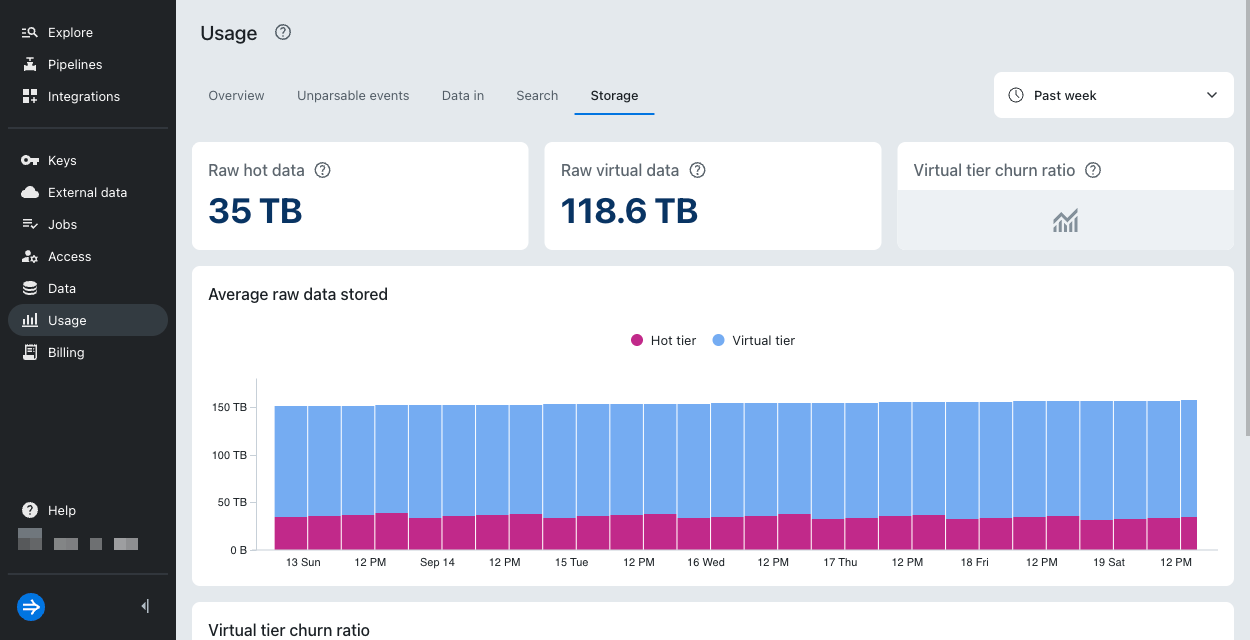Open the External data cloud icon
This screenshot has height=640, width=1250.
pos(30,192)
